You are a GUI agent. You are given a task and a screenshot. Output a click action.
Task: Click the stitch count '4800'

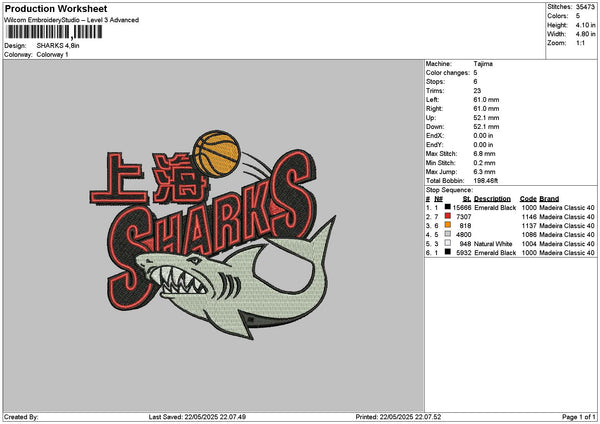(x=464, y=235)
